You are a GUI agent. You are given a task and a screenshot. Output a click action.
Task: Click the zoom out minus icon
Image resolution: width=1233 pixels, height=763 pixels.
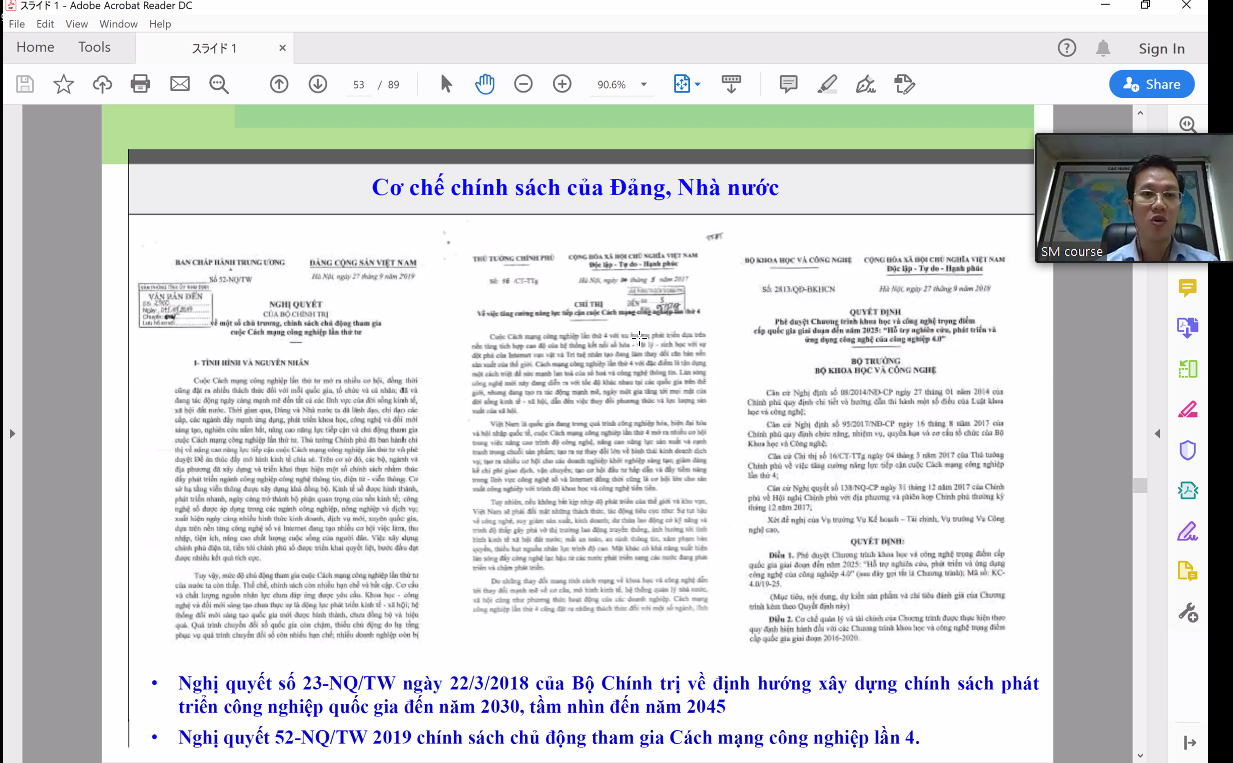point(523,84)
